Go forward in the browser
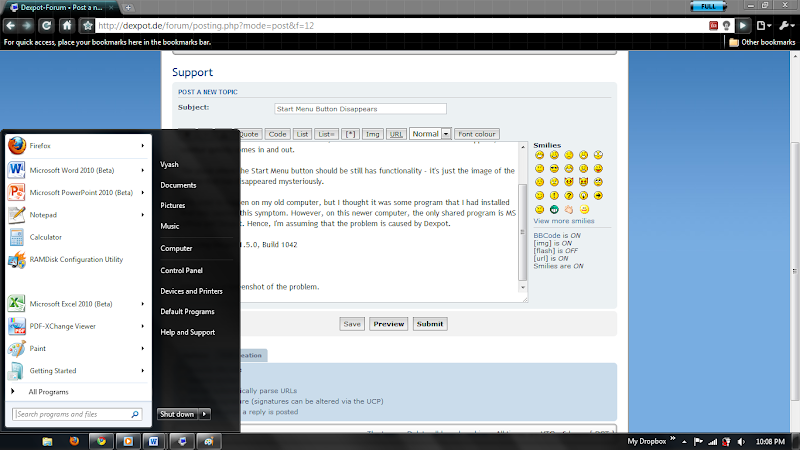The height and width of the screenshot is (450, 800). [x=27, y=26]
